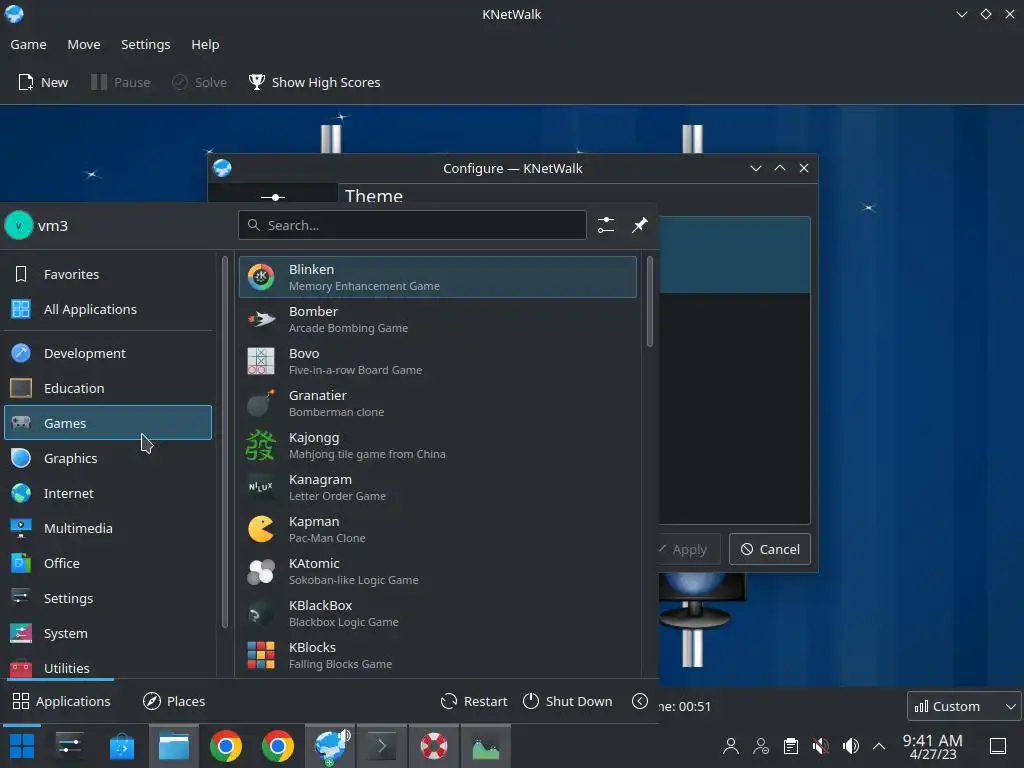
Task: Expand hidden system tray icons arrow
Action: coord(879,746)
